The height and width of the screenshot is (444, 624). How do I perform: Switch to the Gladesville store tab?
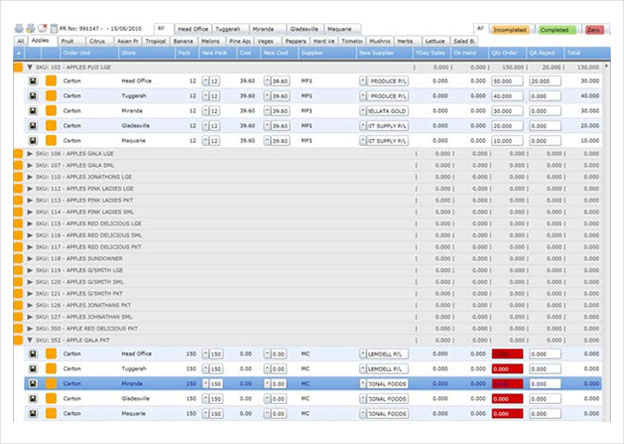pos(305,29)
